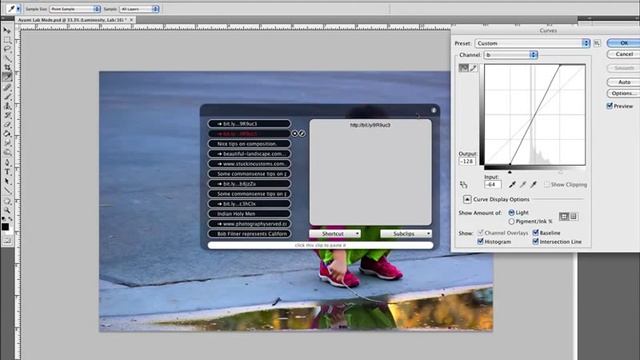This screenshot has width=640, height=360.
Task: Select the Brush tool
Action: (x=7, y=96)
